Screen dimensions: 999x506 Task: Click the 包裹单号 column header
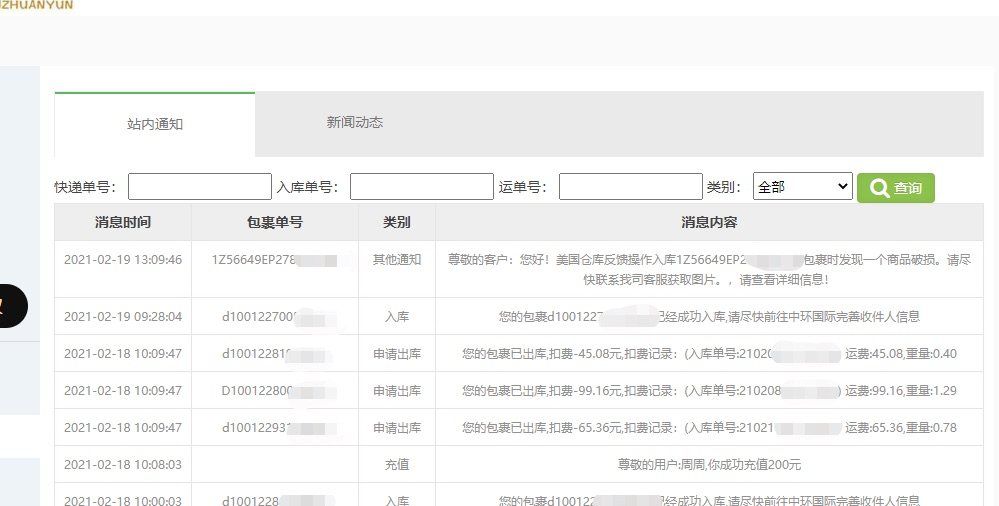pos(274,222)
